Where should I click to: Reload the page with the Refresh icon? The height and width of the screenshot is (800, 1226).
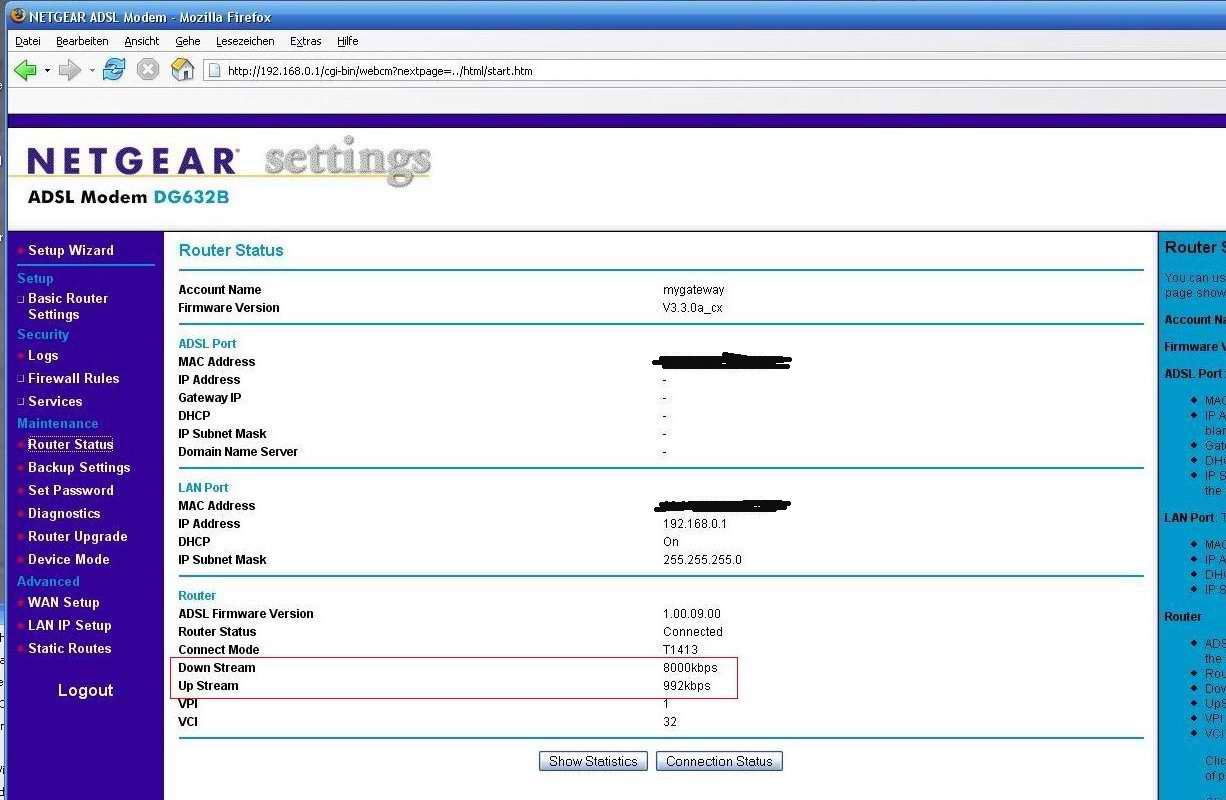point(114,70)
